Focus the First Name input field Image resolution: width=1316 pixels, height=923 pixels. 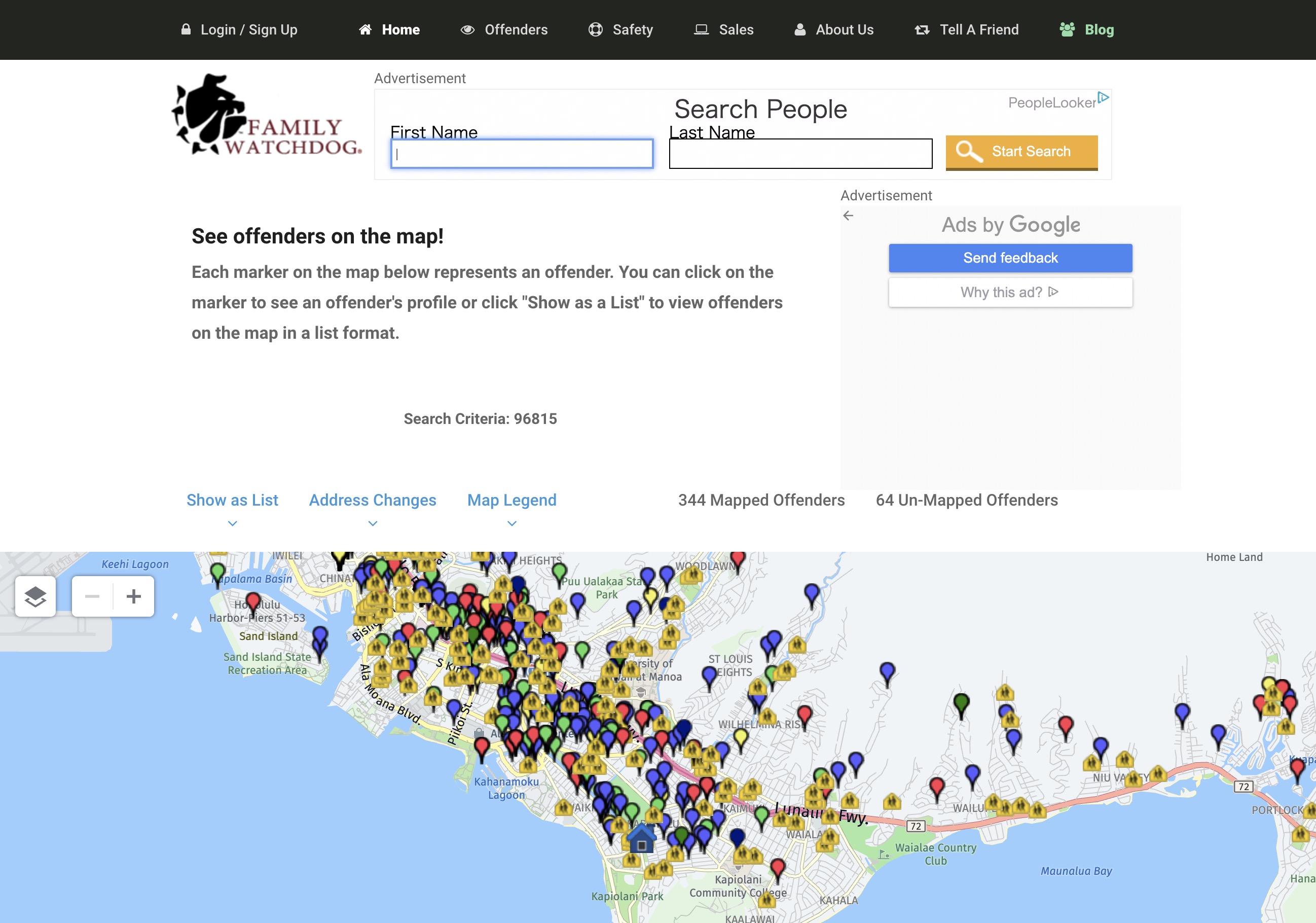(x=522, y=154)
